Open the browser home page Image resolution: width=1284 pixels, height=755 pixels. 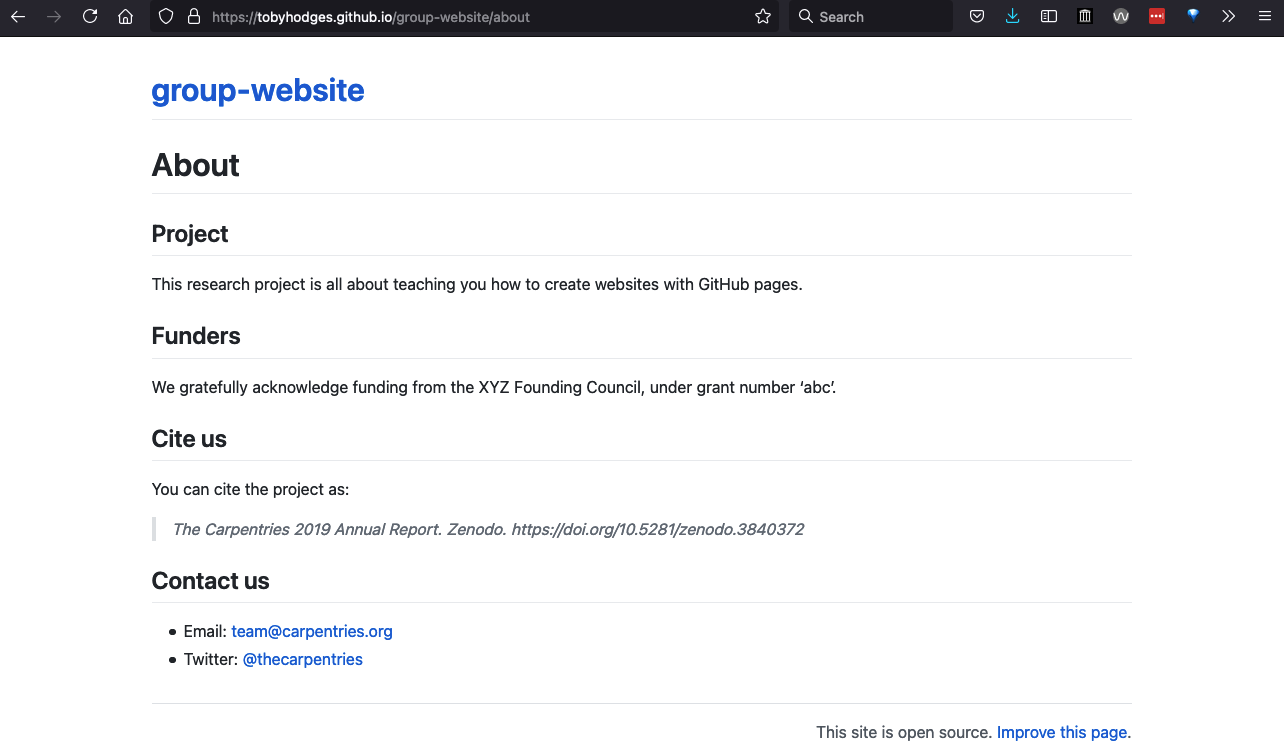point(126,16)
